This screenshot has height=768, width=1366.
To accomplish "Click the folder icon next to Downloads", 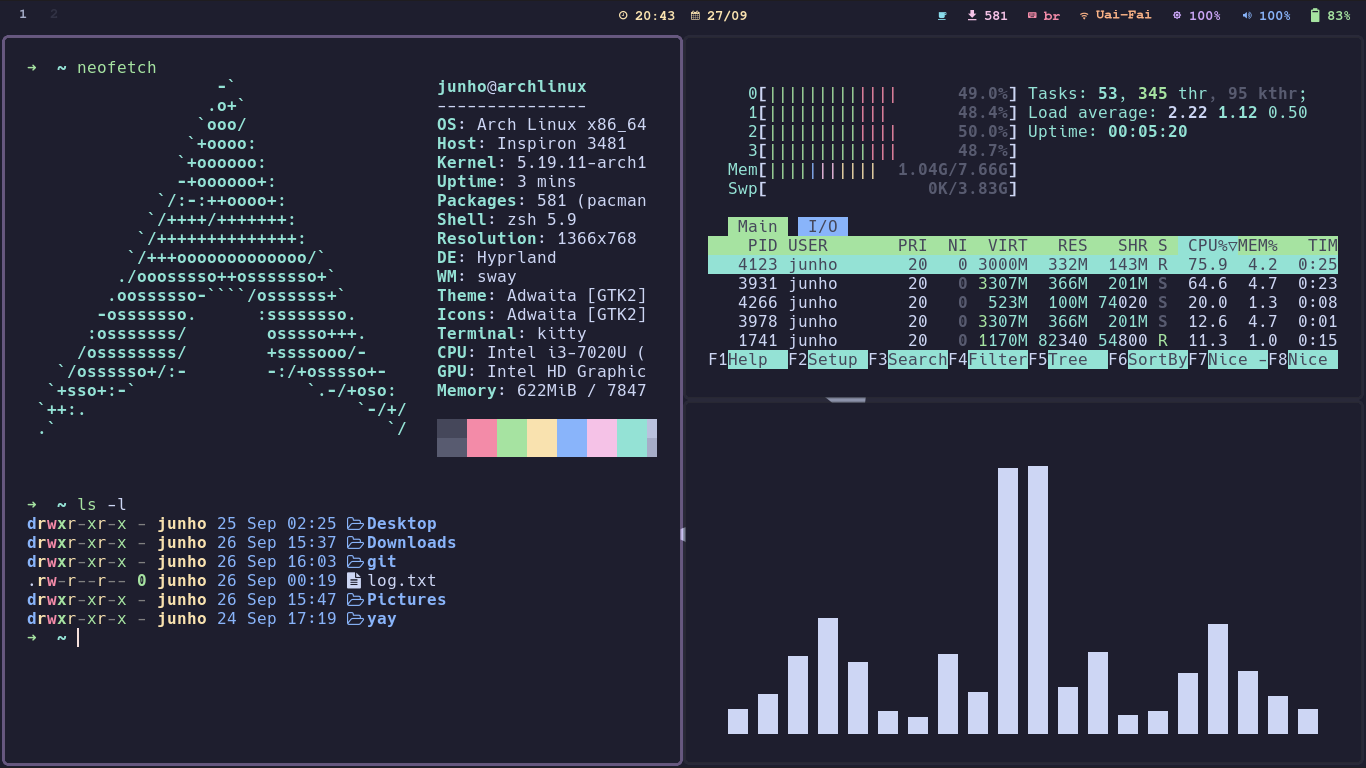I will (355, 543).
